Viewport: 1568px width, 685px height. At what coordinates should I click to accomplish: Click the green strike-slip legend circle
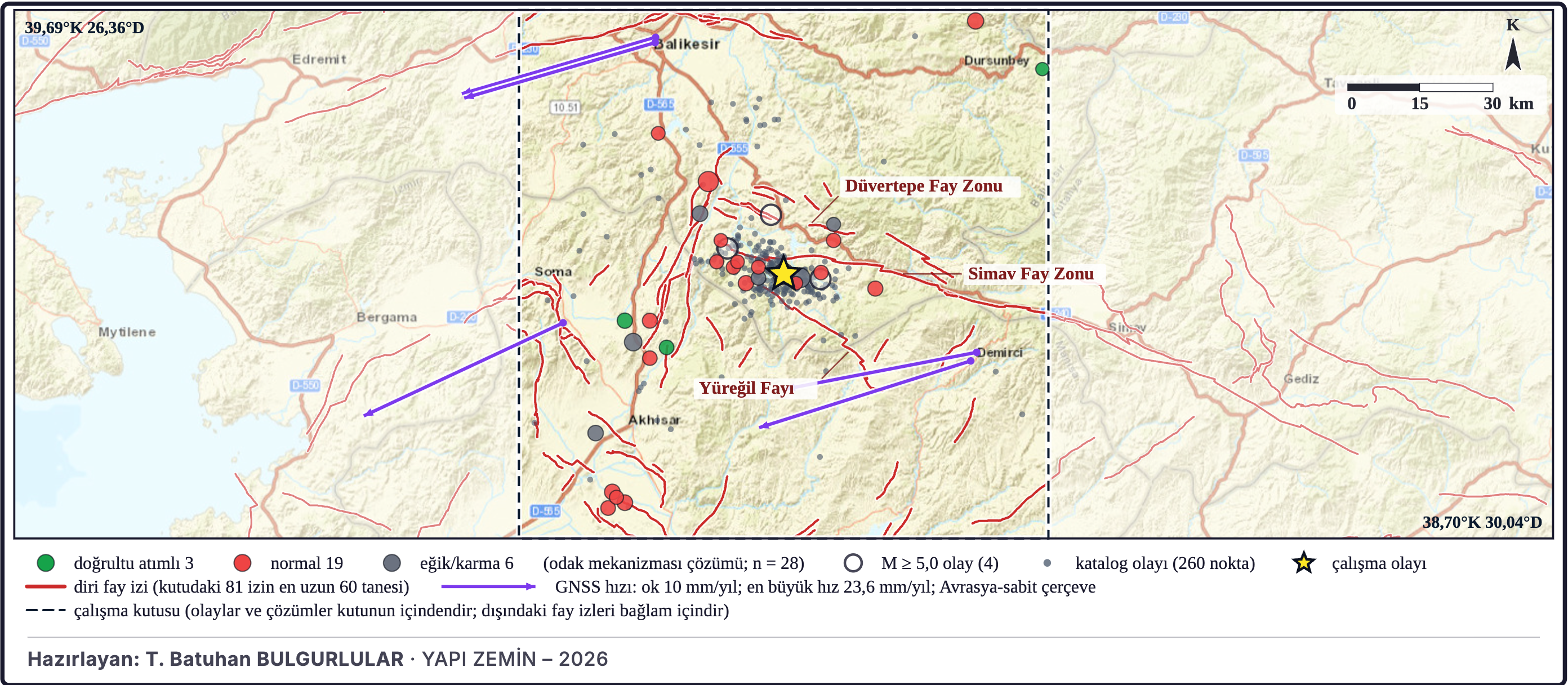point(46,563)
